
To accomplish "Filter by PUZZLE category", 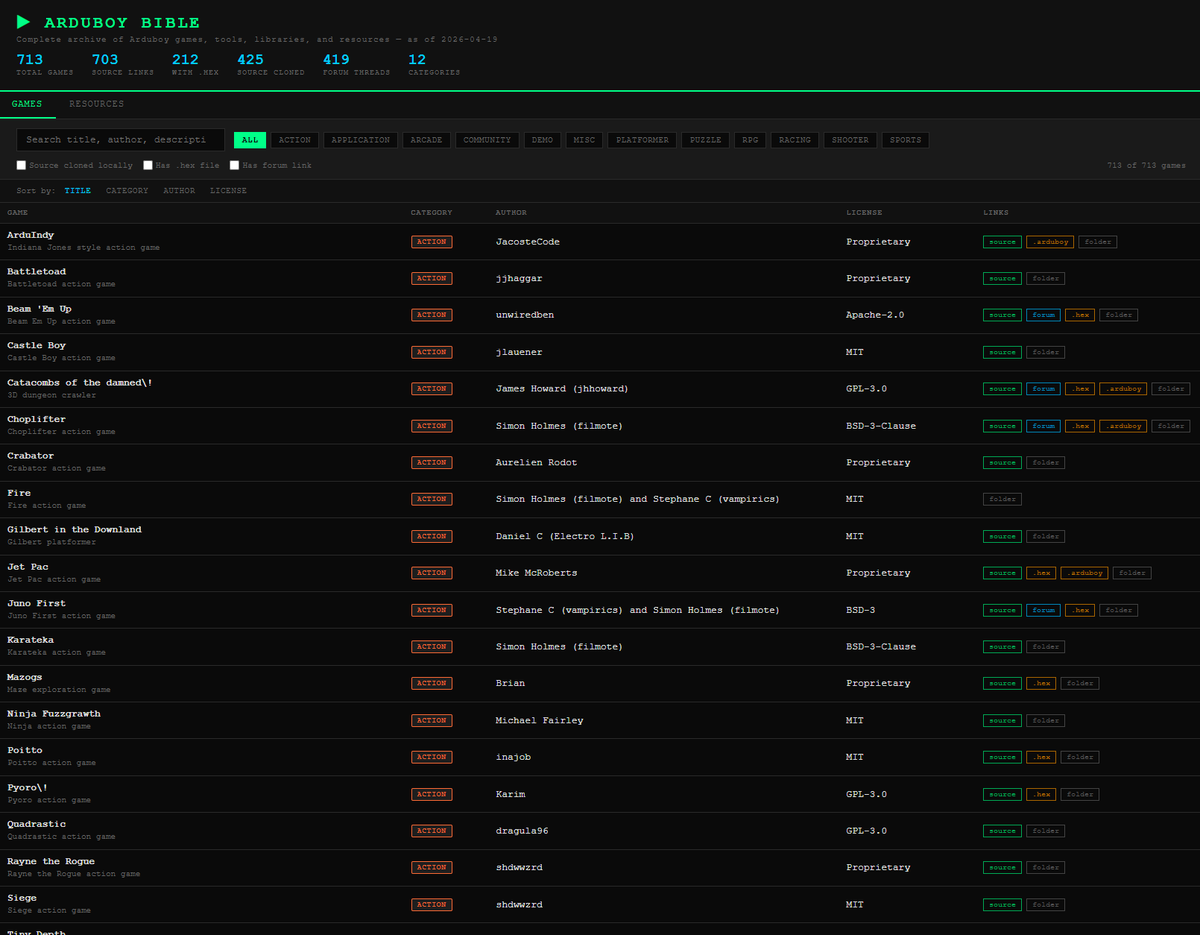I will [705, 140].
